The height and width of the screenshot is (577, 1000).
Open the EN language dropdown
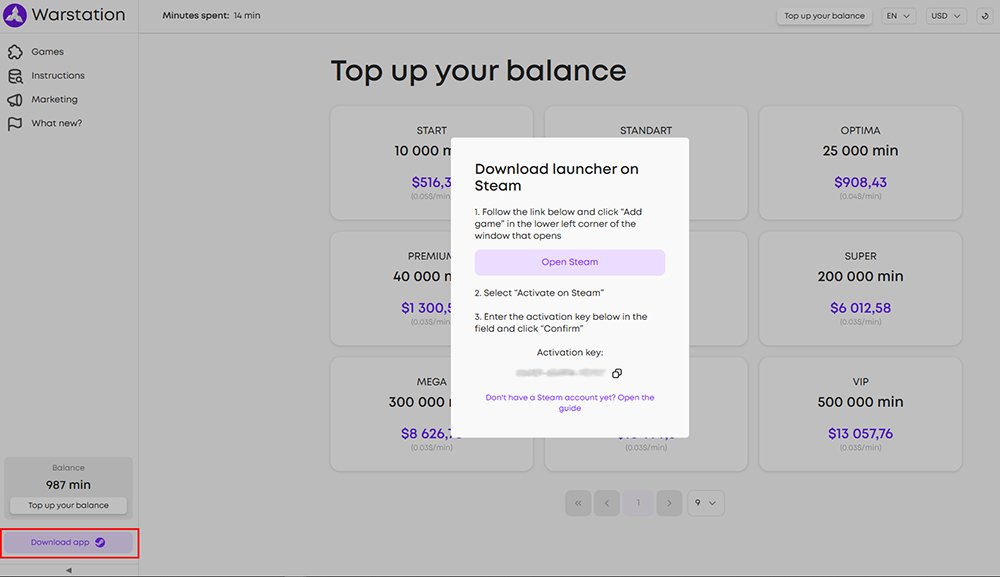[900, 16]
